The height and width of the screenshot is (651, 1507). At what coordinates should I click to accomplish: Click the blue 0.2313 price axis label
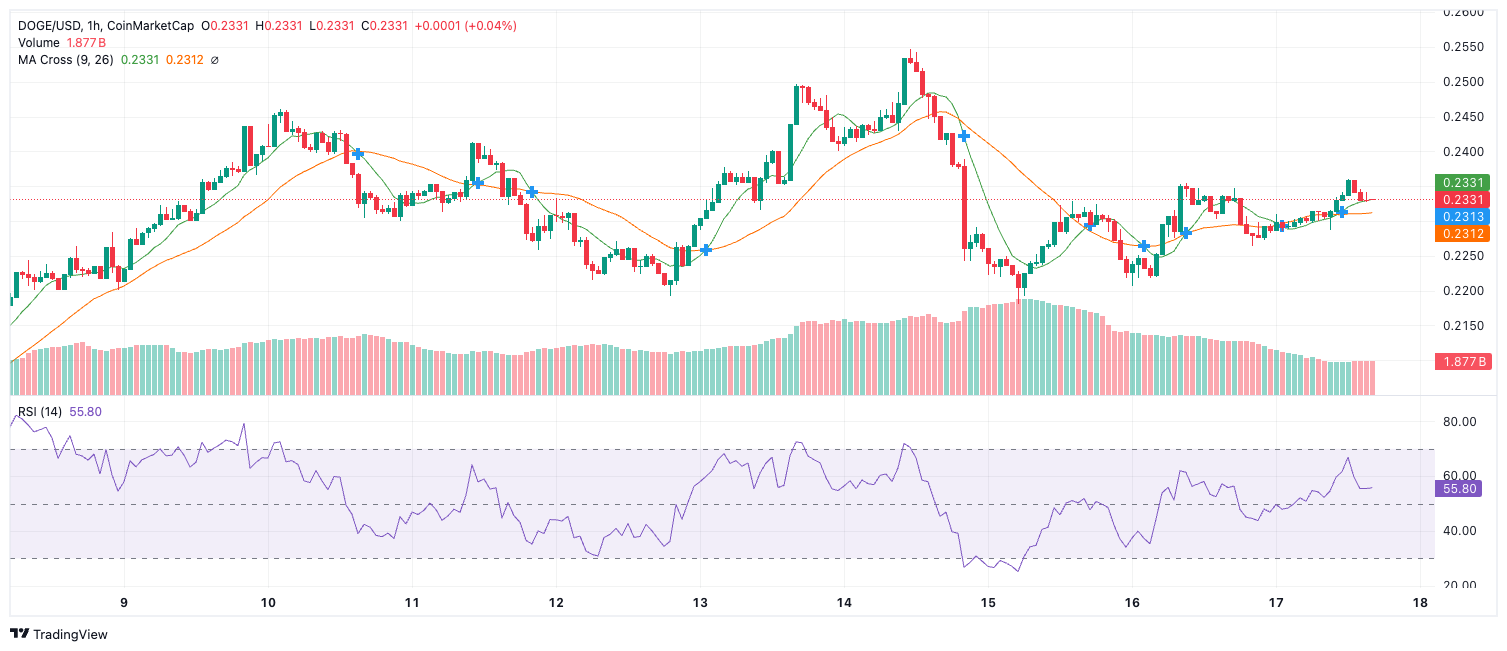pyautogui.click(x=1462, y=216)
